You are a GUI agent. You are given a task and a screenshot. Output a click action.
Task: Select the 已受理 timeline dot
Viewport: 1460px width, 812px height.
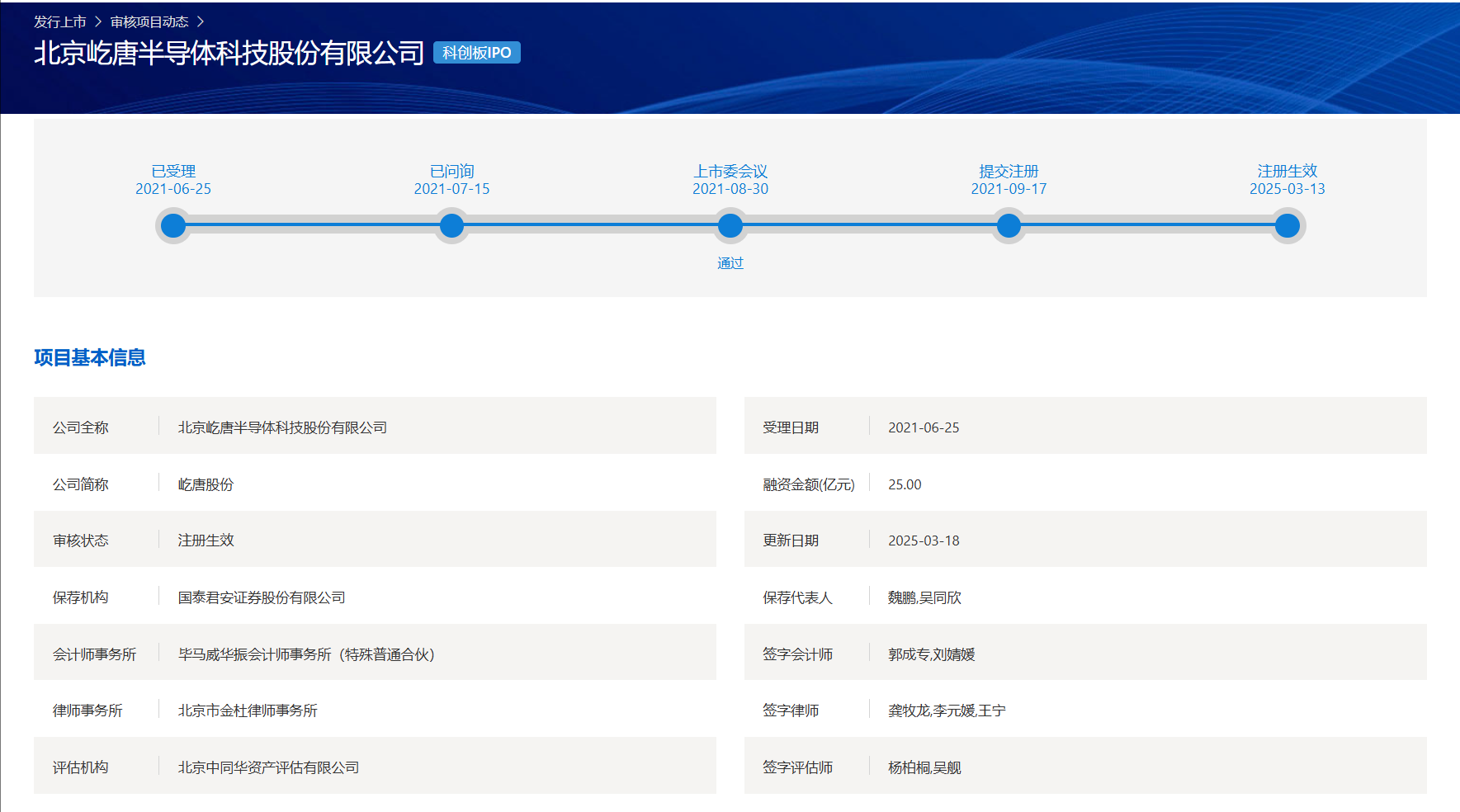click(x=173, y=225)
